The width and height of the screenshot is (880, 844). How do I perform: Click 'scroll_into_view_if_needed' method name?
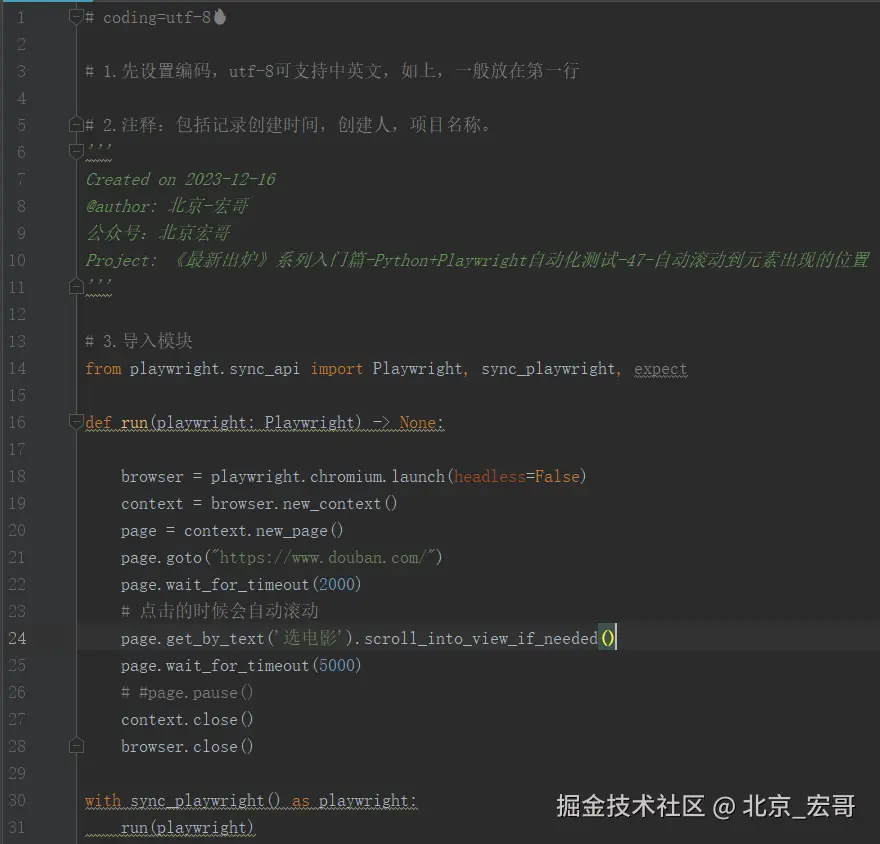[481, 638]
